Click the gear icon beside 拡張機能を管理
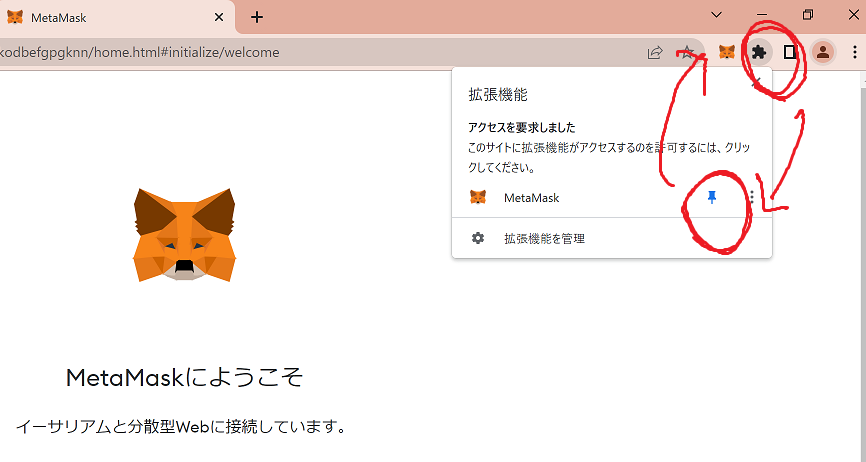This screenshot has height=462, width=866. click(478, 238)
